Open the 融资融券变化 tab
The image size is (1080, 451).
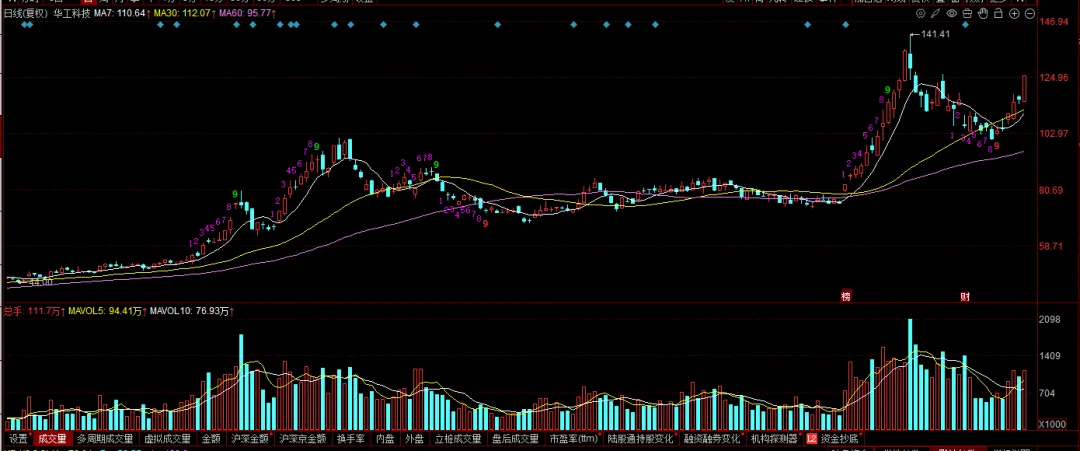tap(712, 439)
